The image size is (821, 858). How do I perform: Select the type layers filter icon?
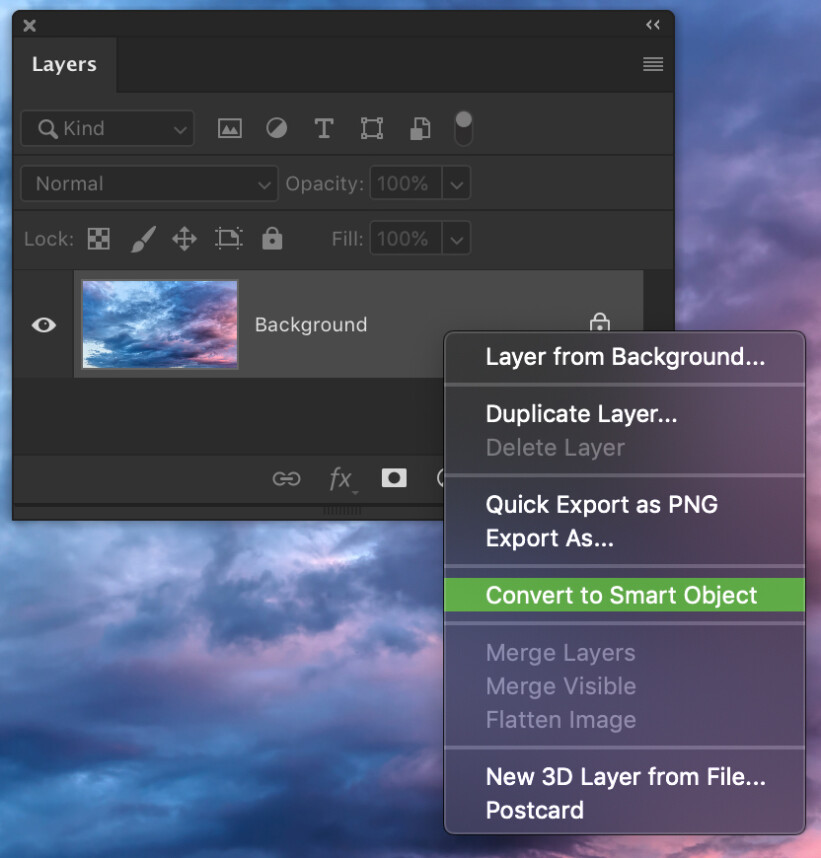pos(323,128)
